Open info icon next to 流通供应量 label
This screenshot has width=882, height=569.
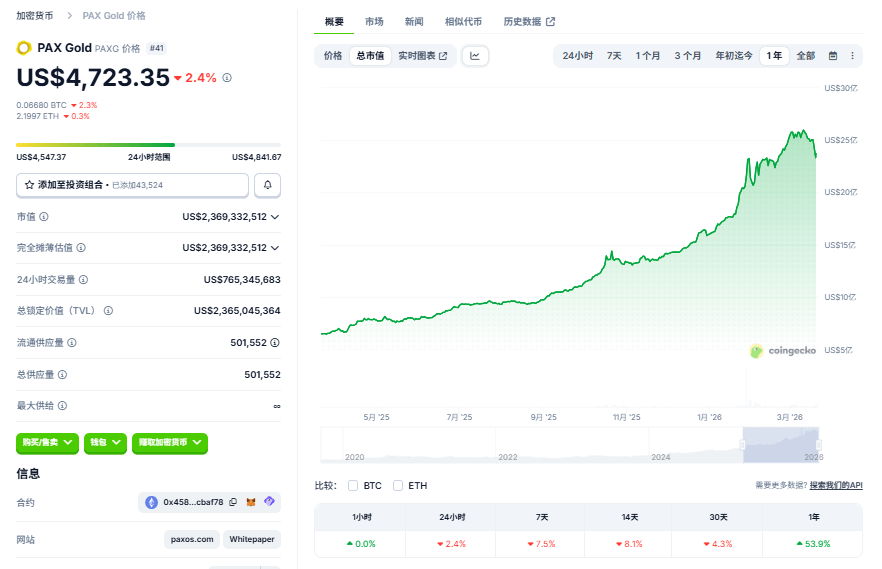point(72,342)
